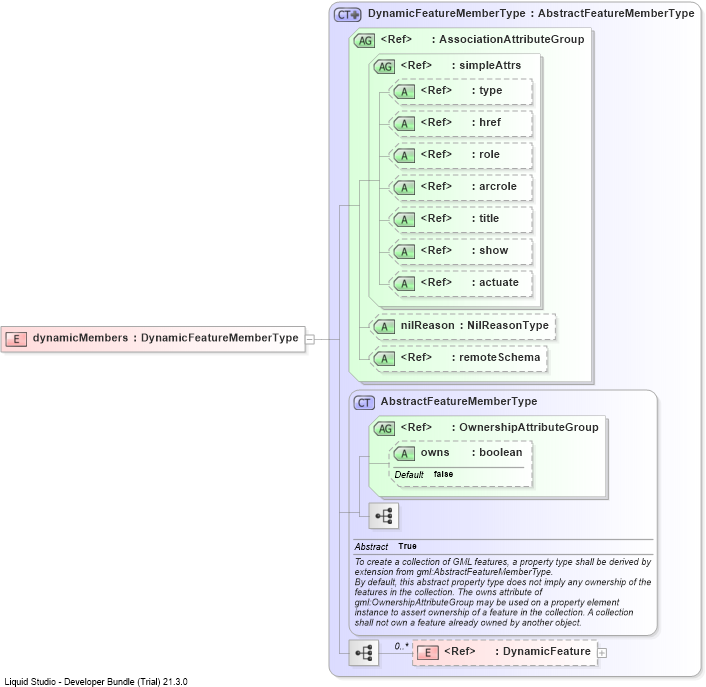Click the E icon of DynamicFeature reference
The image size is (706, 687).
(x=428, y=653)
